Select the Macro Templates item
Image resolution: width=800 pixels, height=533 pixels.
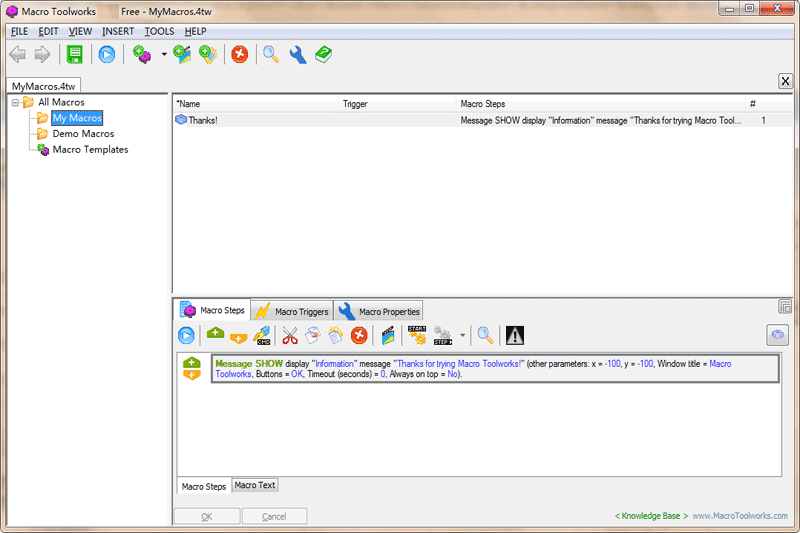click(90, 149)
